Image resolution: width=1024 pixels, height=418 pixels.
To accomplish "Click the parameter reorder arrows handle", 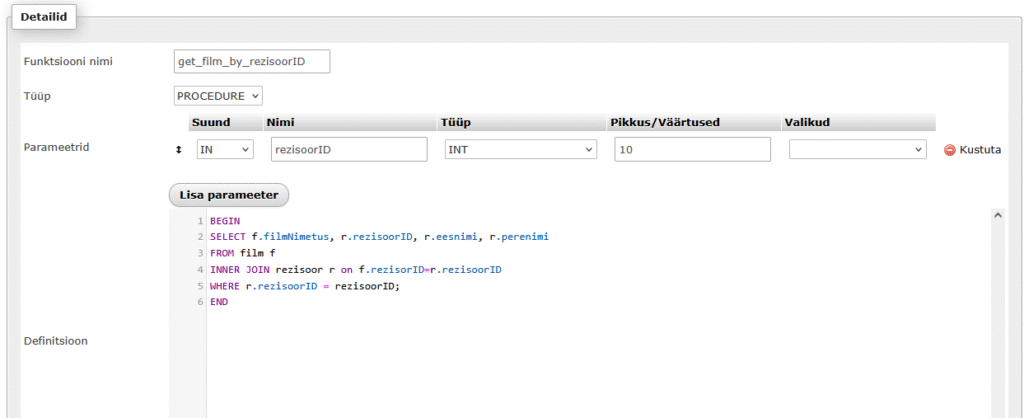I will click(179, 149).
